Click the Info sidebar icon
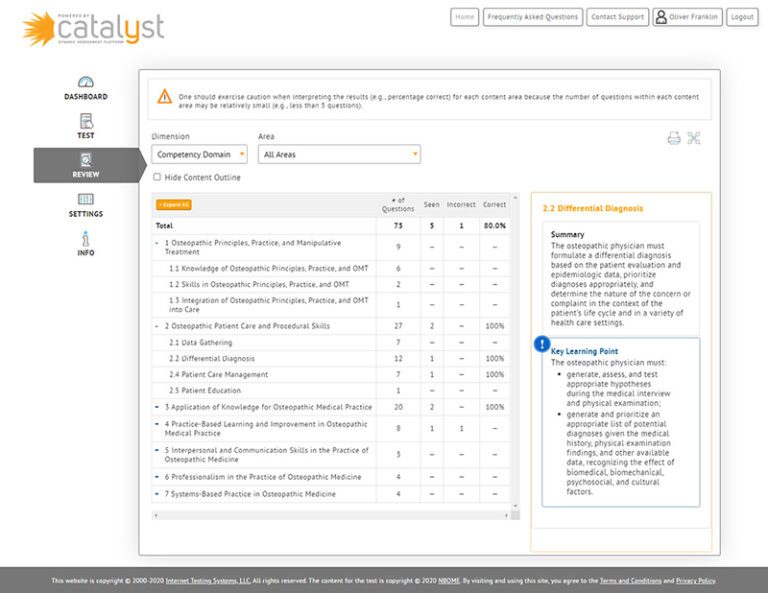 click(86, 243)
